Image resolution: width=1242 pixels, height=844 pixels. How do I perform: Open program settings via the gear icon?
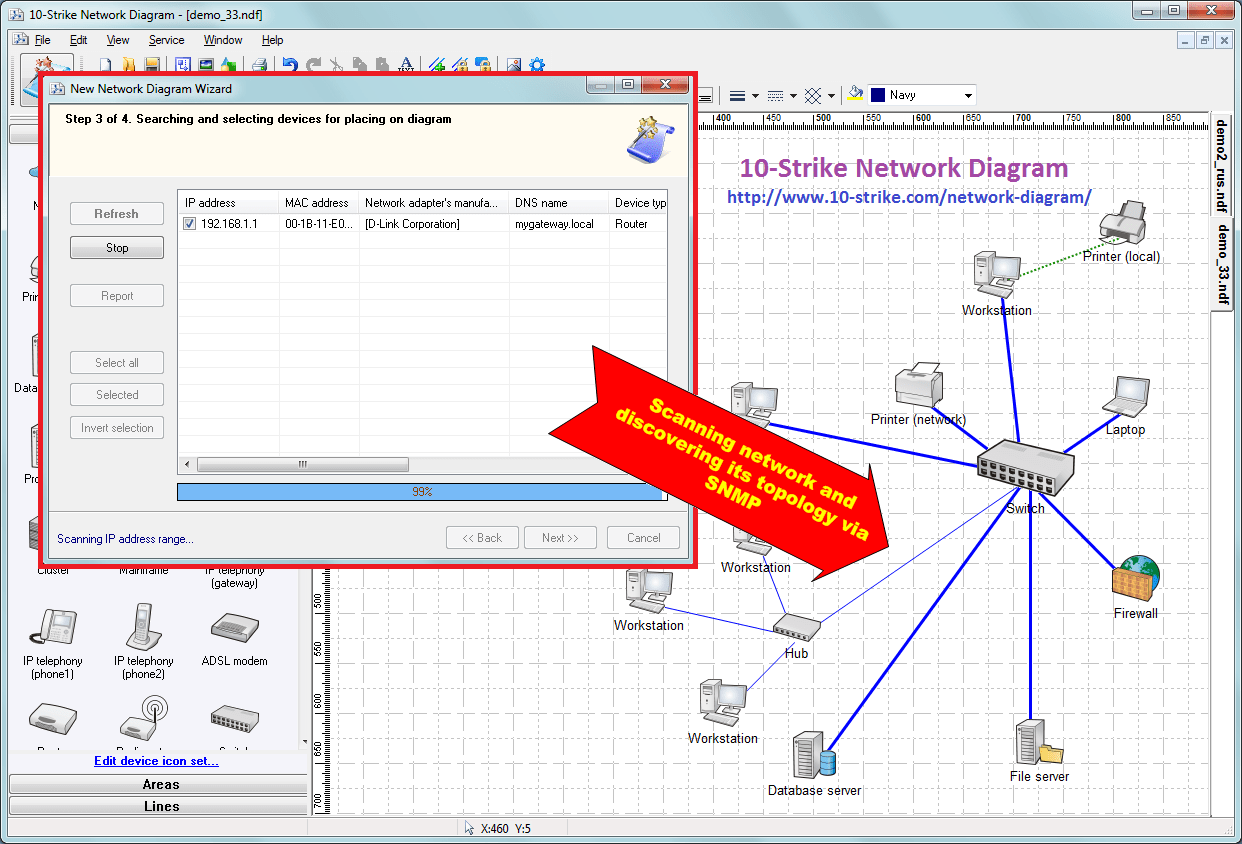tap(536, 65)
